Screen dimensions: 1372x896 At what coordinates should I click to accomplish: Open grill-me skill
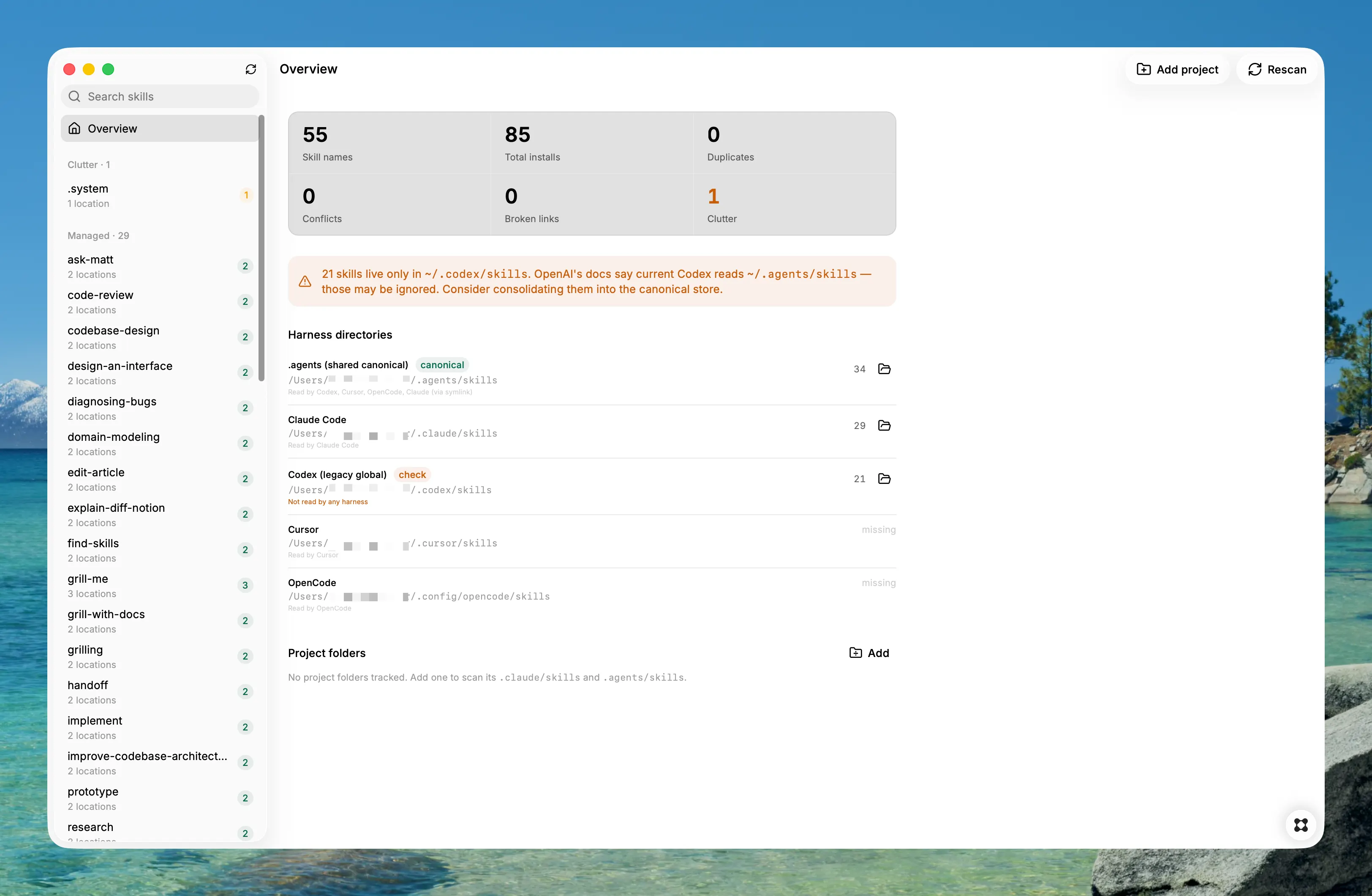click(160, 585)
